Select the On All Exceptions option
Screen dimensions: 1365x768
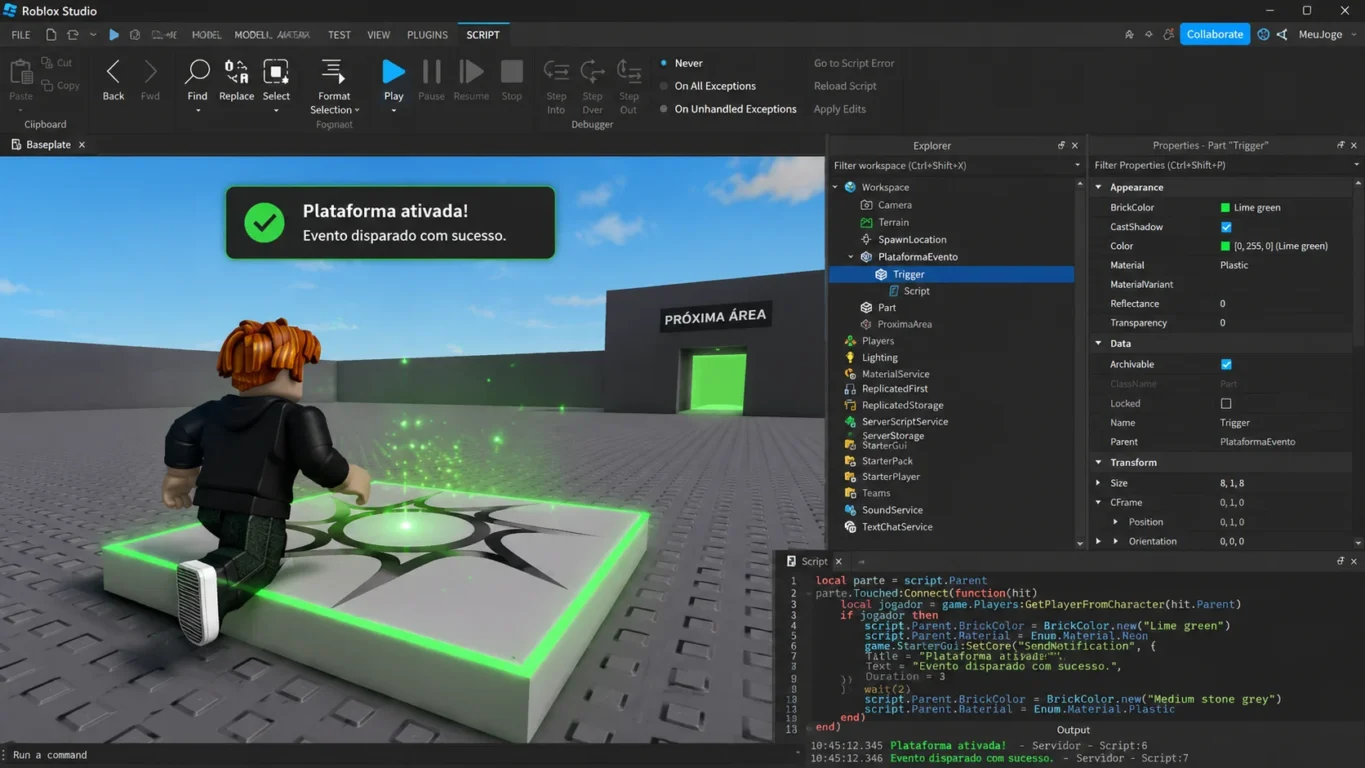(664, 86)
